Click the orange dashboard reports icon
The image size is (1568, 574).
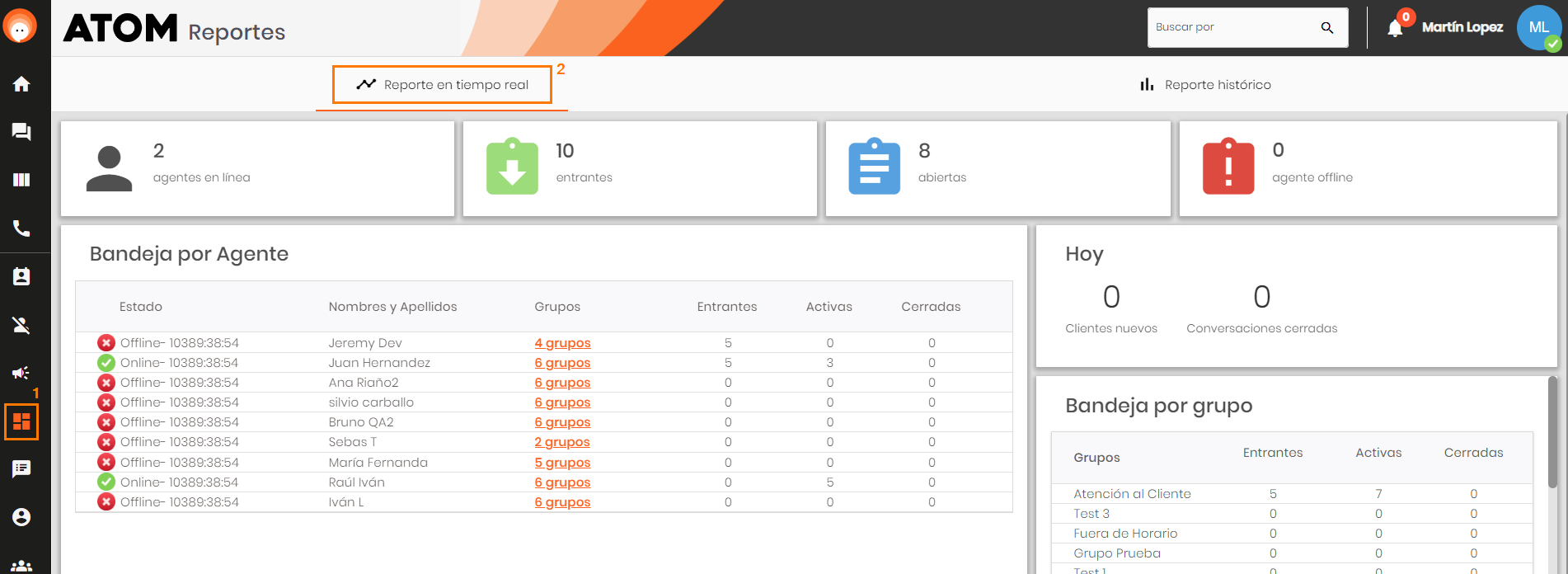coord(21,421)
